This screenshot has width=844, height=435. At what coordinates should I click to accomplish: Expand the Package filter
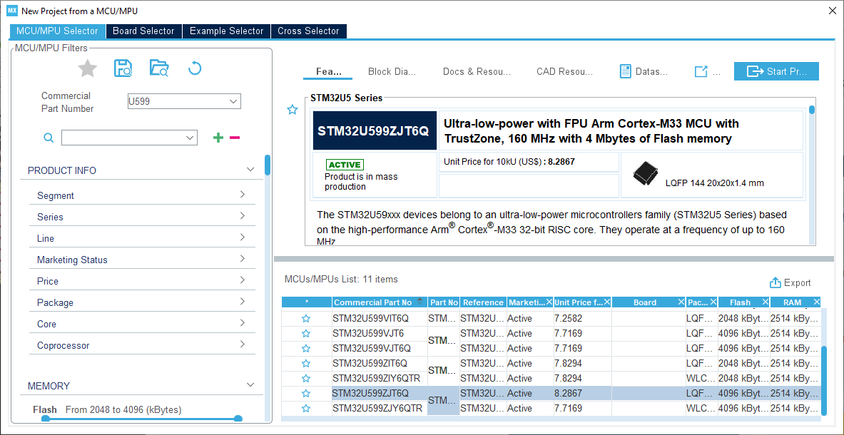(242, 302)
